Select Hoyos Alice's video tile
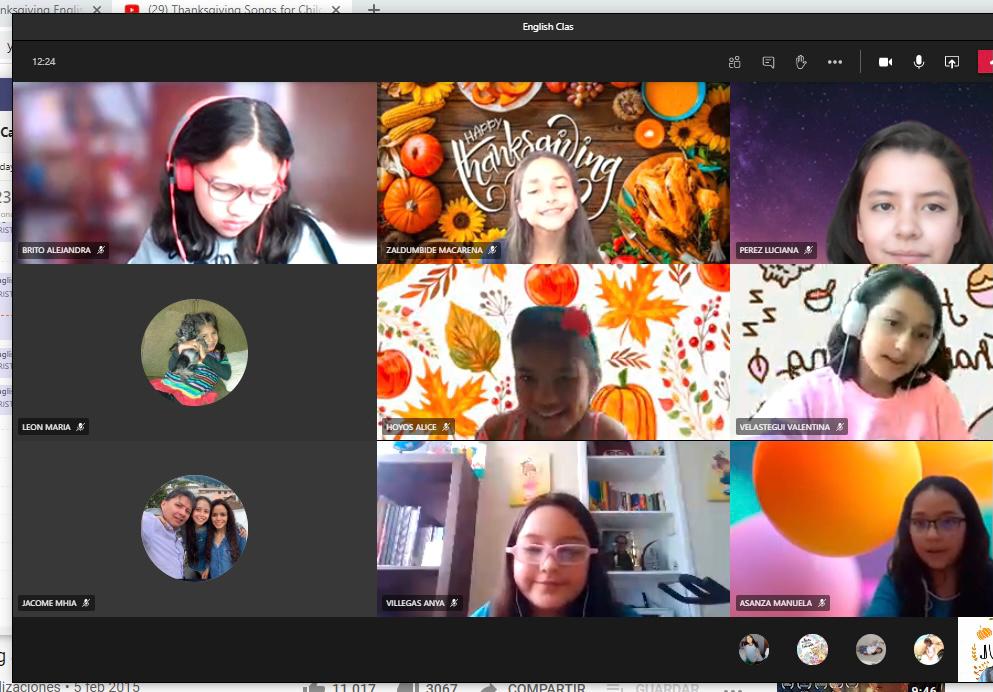Screen dimensions: 993x692 (x=553, y=352)
